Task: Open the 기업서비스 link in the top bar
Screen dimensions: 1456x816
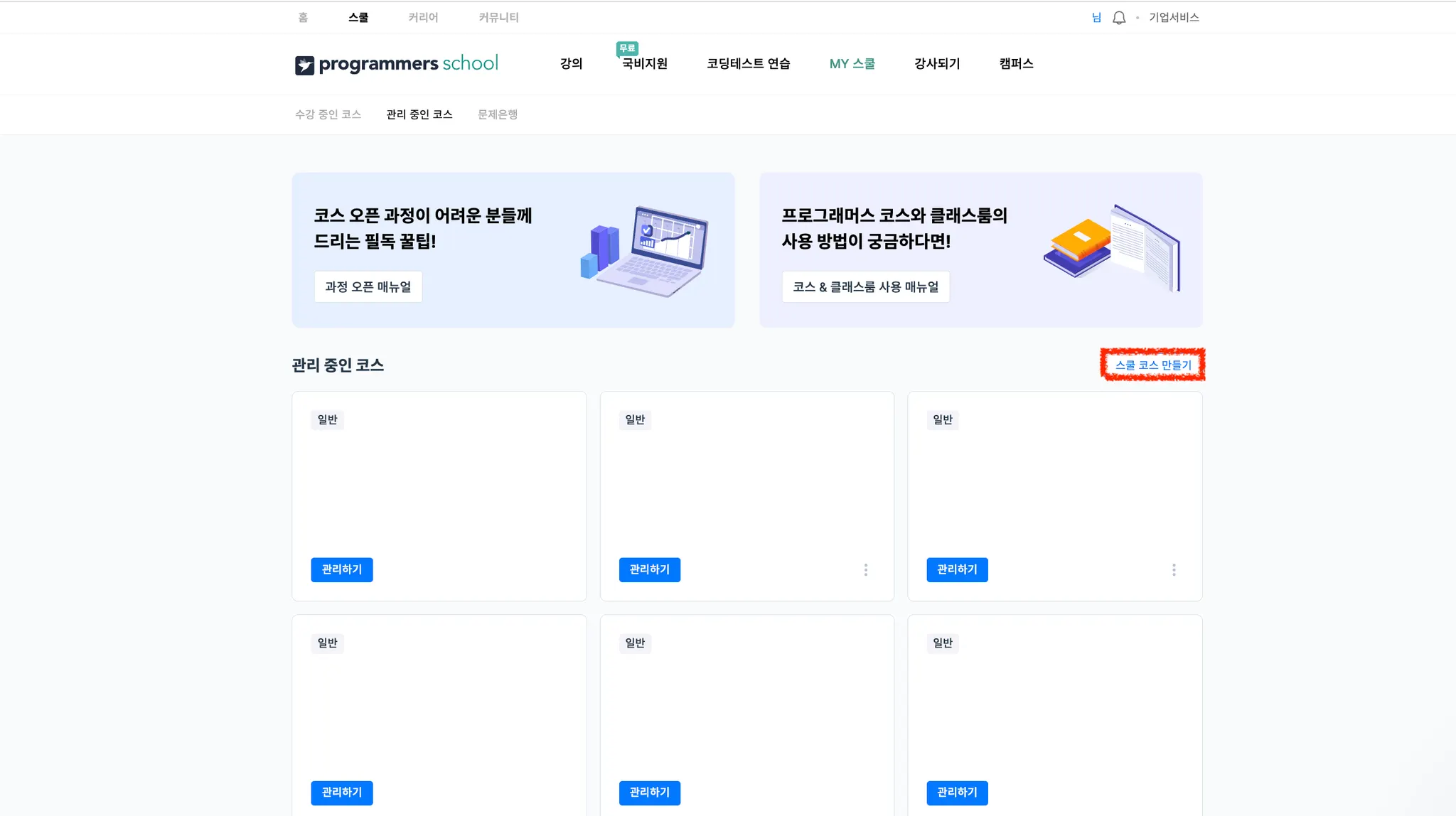Action: pyautogui.click(x=1173, y=18)
